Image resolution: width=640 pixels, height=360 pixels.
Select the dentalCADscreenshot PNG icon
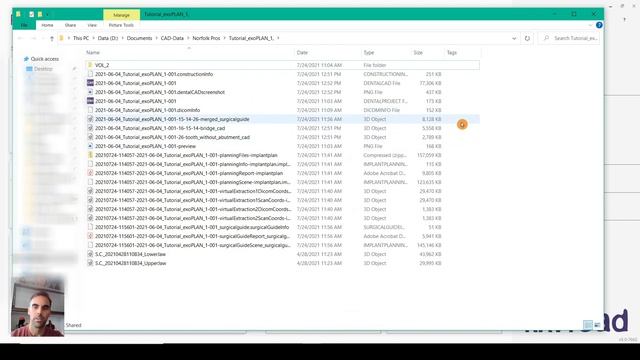[90, 92]
